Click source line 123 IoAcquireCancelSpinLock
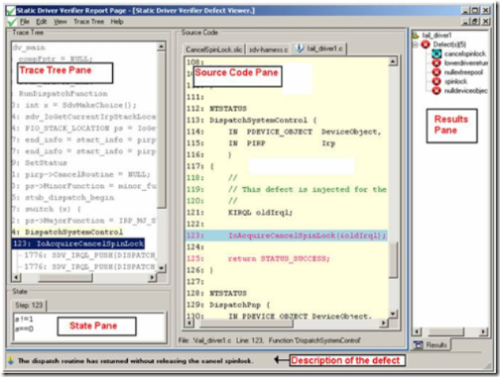 (x=286, y=235)
